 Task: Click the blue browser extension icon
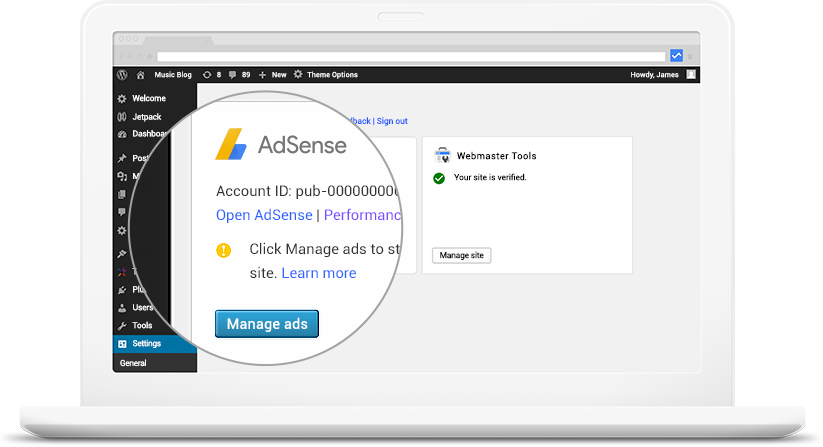pyautogui.click(x=677, y=56)
